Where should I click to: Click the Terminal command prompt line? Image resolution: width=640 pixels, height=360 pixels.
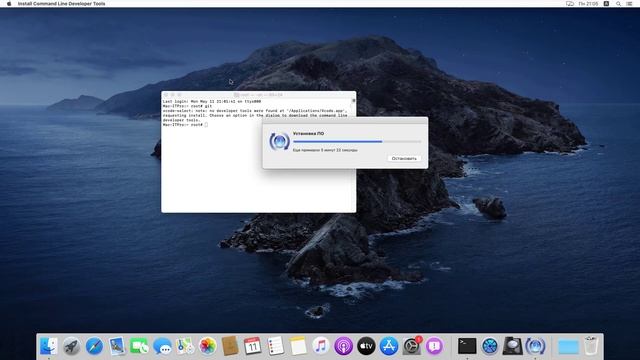(x=185, y=124)
